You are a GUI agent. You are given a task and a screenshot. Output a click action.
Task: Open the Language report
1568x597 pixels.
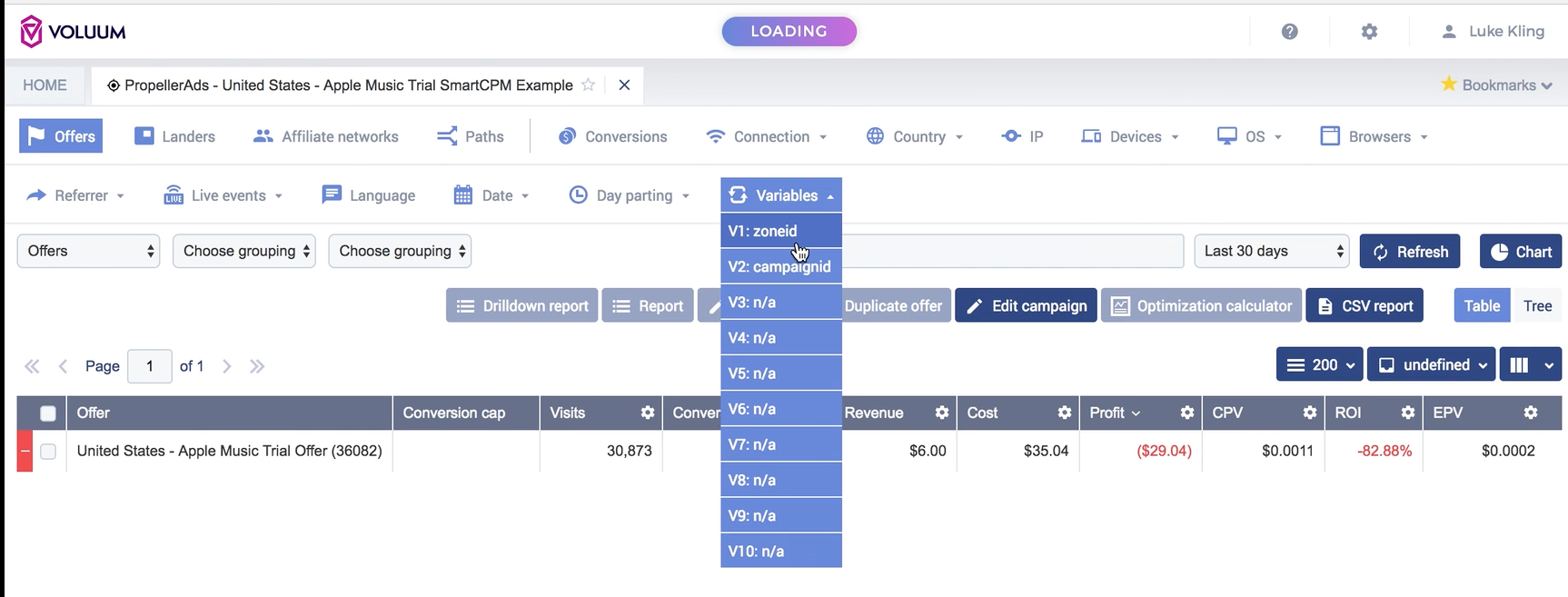click(x=368, y=195)
